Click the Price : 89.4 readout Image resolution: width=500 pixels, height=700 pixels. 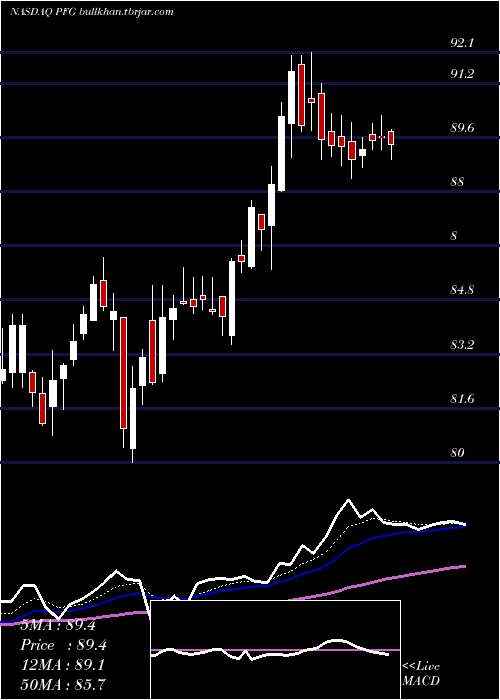tap(63, 645)
